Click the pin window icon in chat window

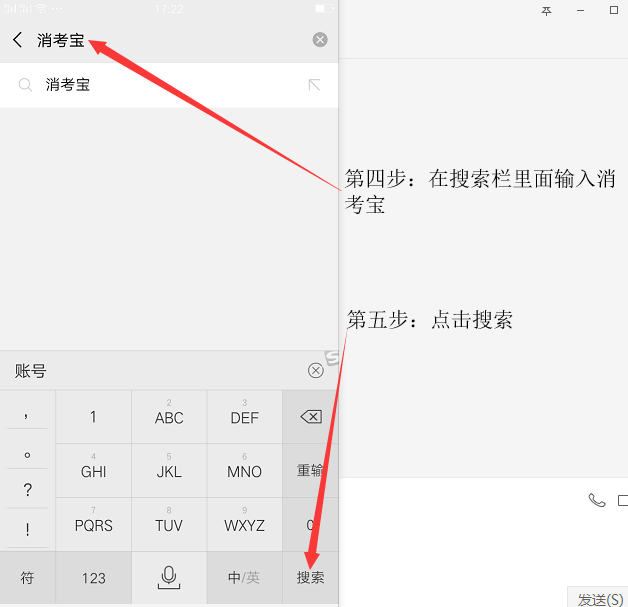[546, 11]
